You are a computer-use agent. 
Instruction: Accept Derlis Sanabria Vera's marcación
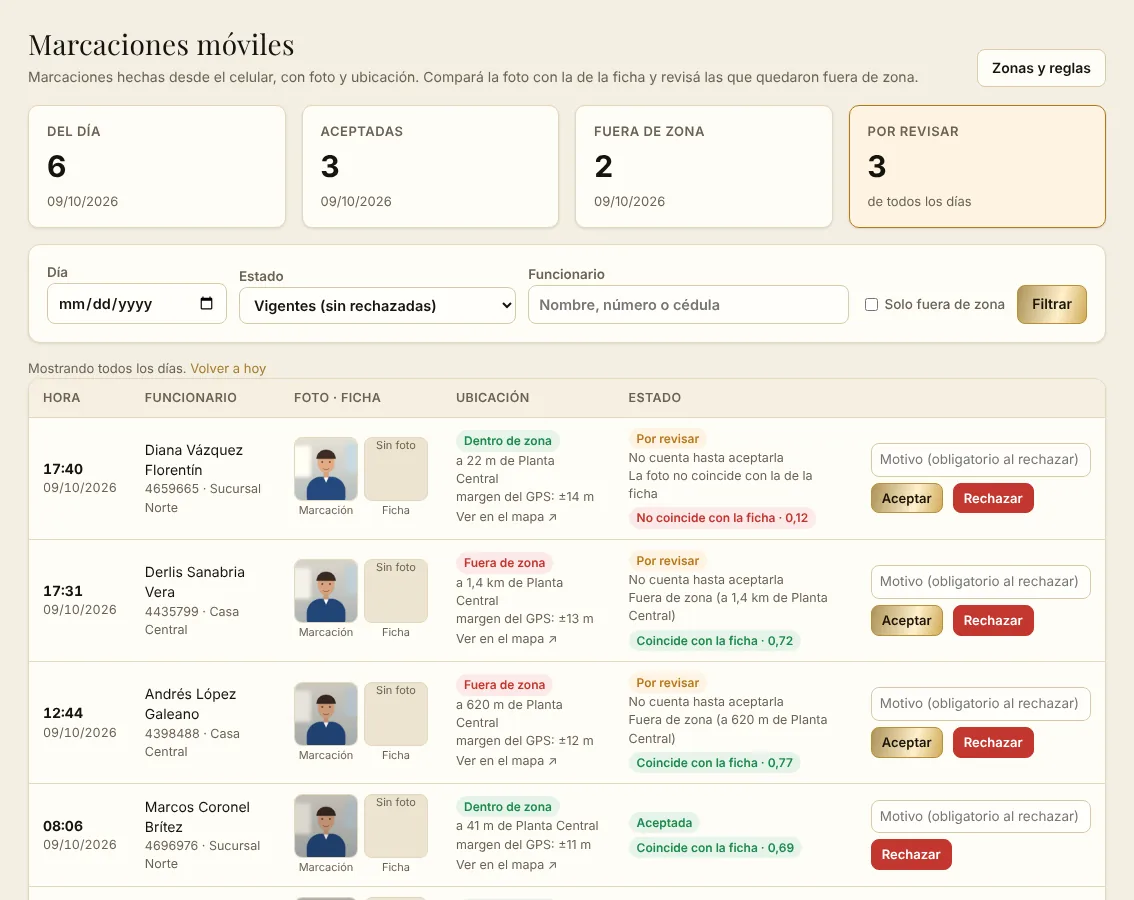point(906,620)
